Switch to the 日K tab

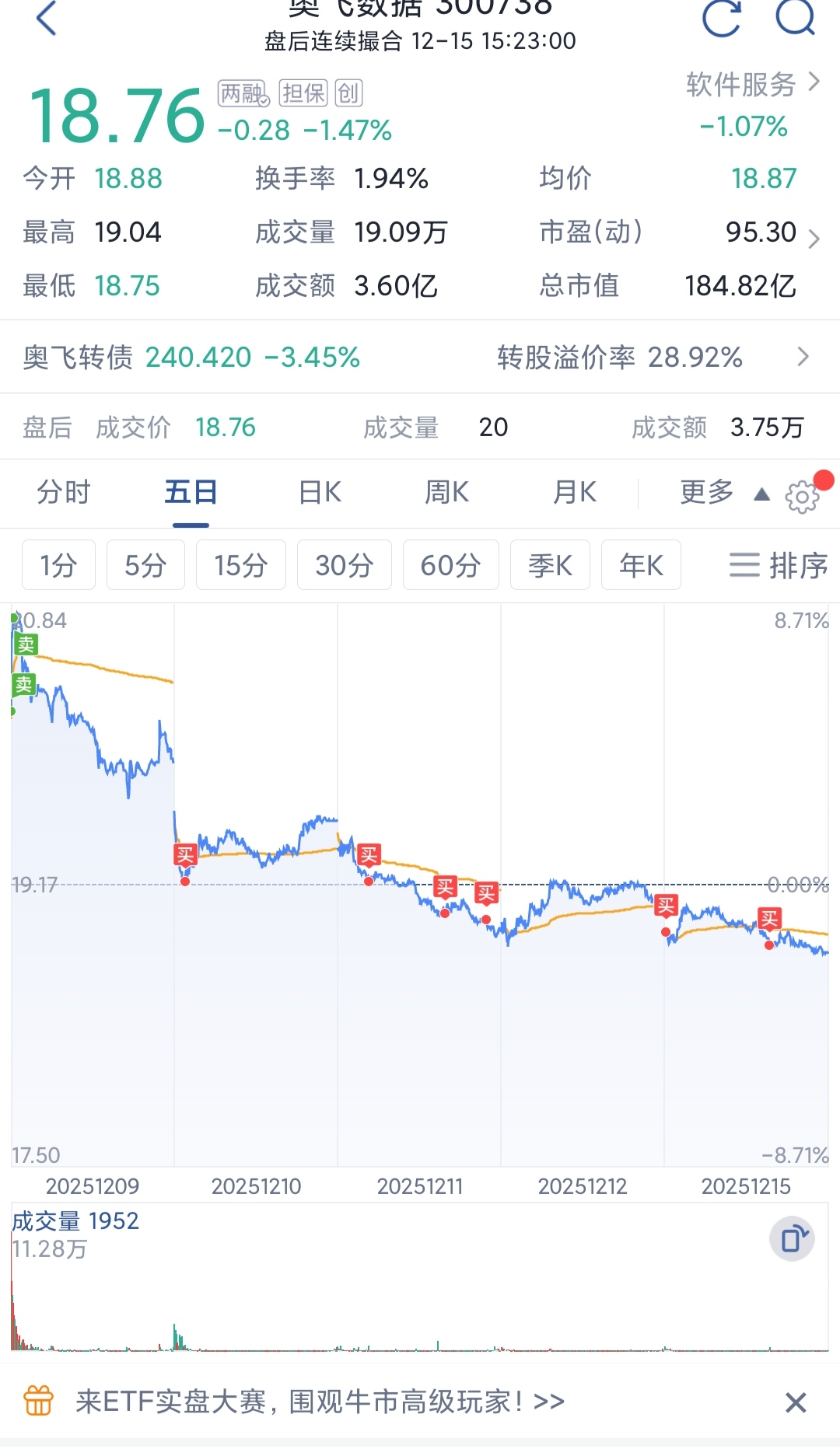point(320,492)
